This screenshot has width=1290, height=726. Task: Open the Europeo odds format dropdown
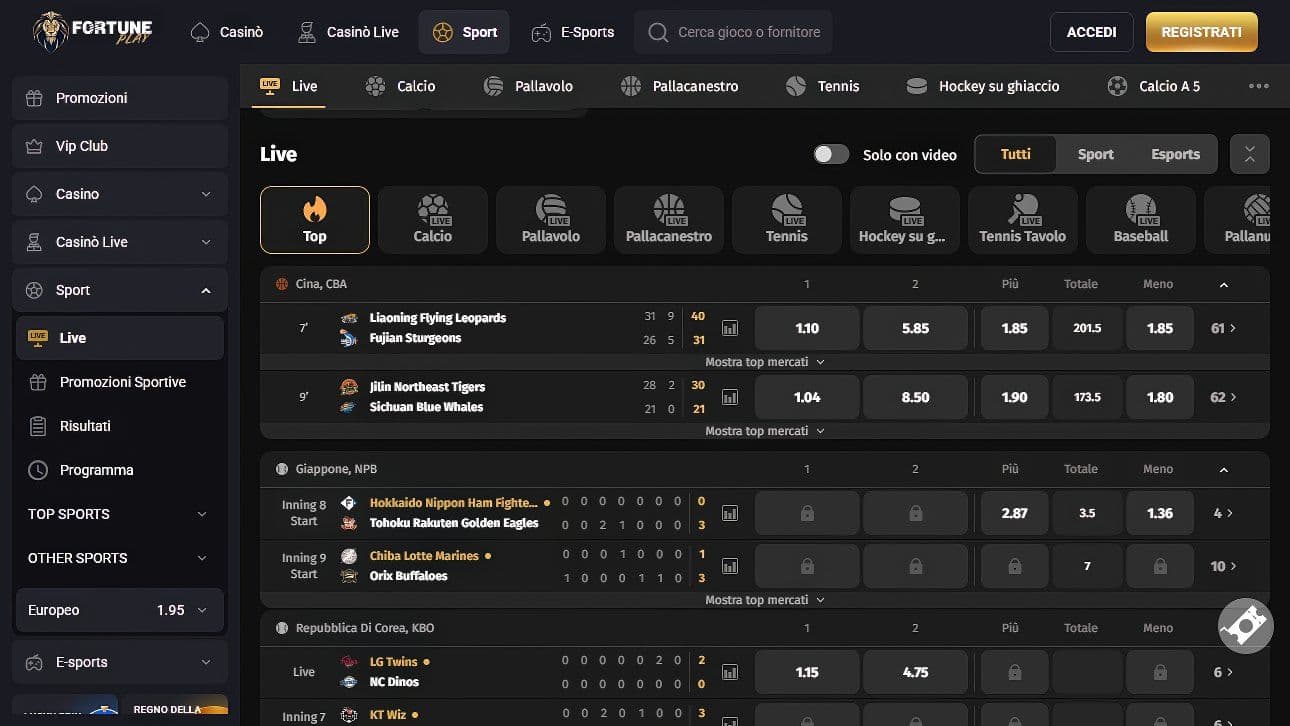[x=119, y=609]
